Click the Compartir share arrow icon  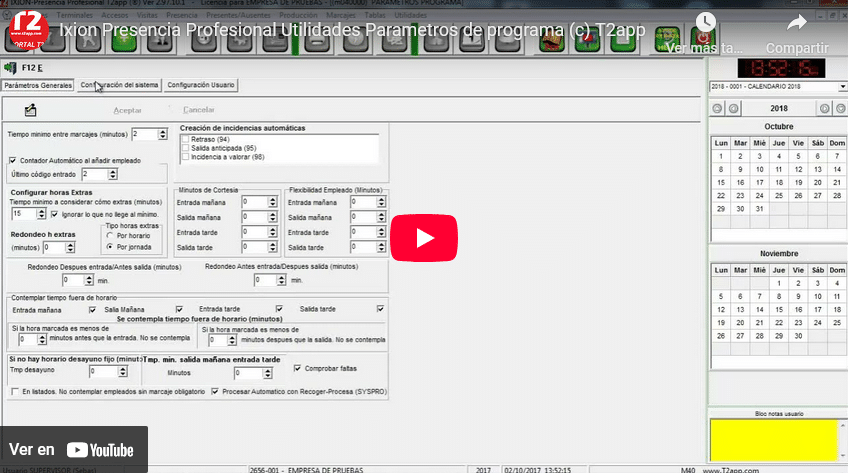(x=797, y=23)
